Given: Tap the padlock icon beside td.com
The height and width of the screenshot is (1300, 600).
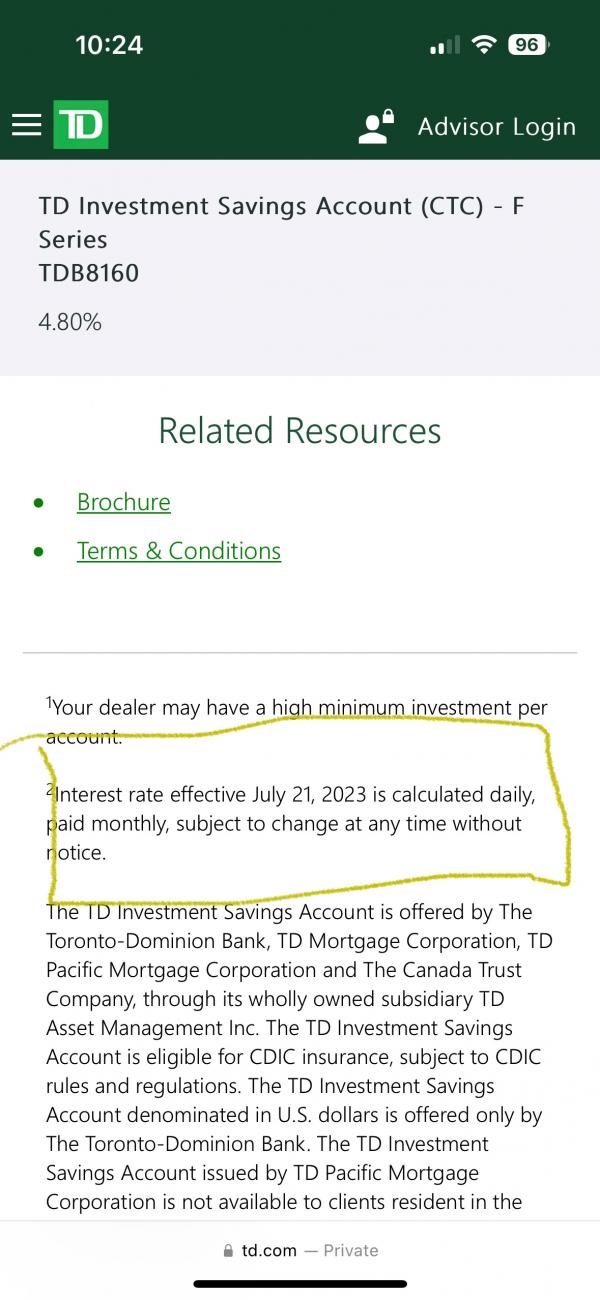Looking at the screenshot, I should click(x=228, y=1251).
